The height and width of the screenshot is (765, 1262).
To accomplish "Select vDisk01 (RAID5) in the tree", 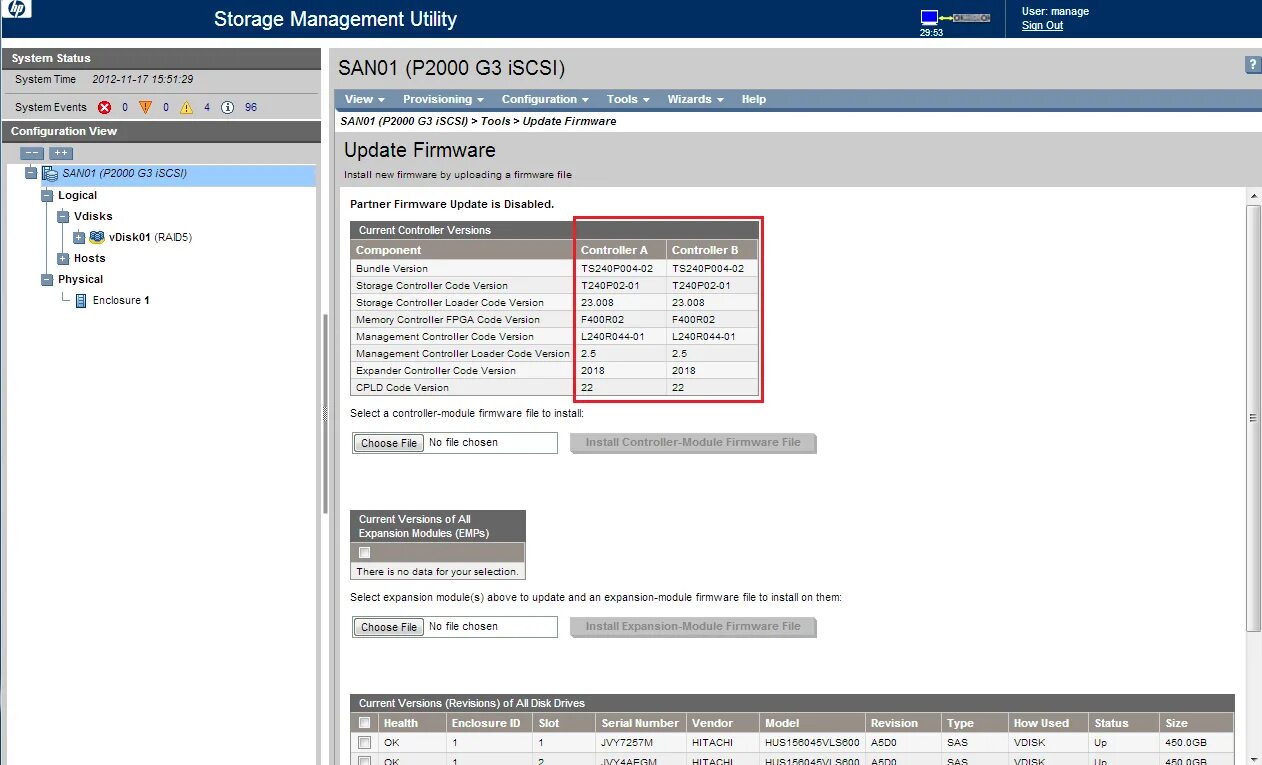I will pyautogui.click(x=150, y=238).
